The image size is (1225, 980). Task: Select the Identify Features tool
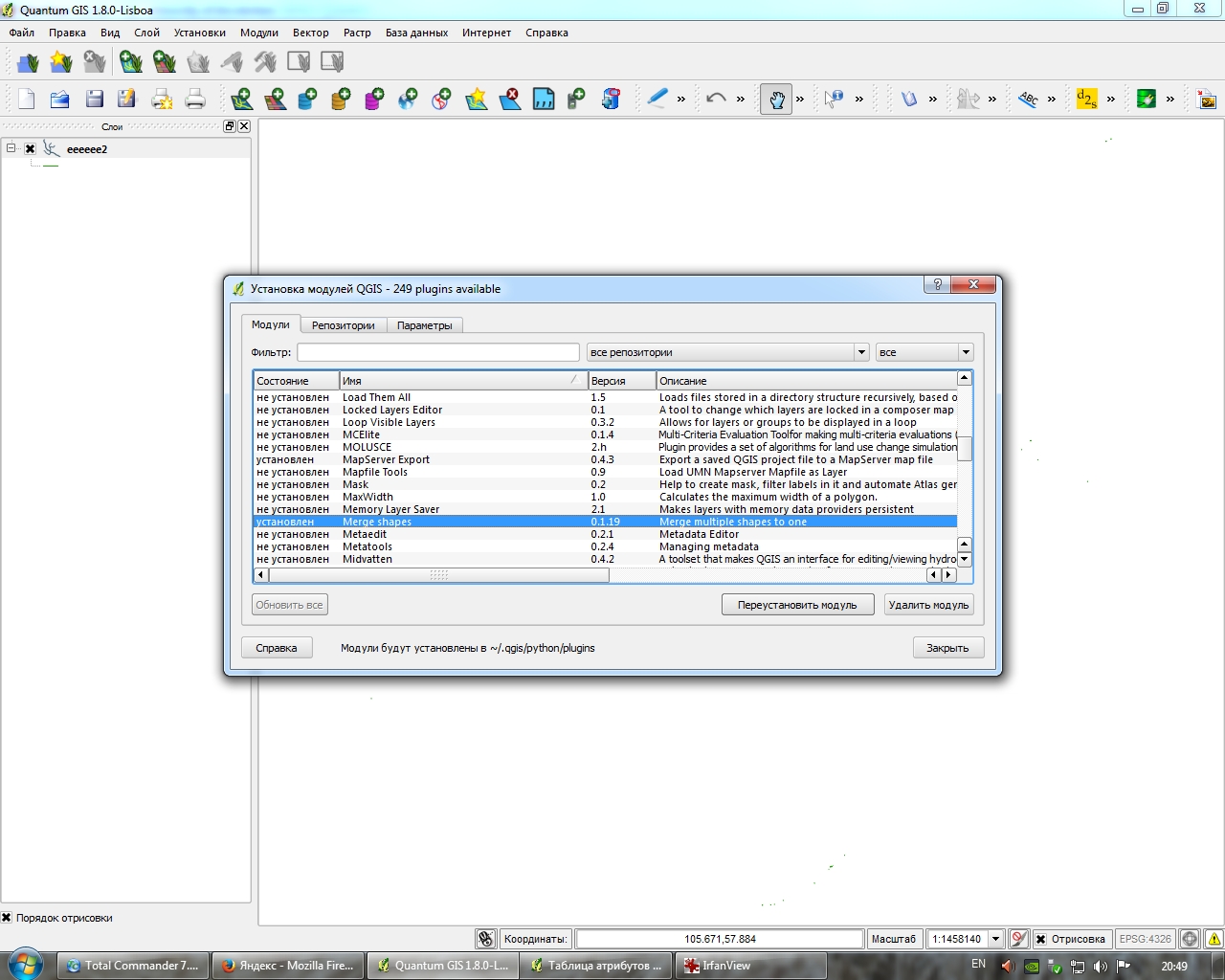coord(834,99)
